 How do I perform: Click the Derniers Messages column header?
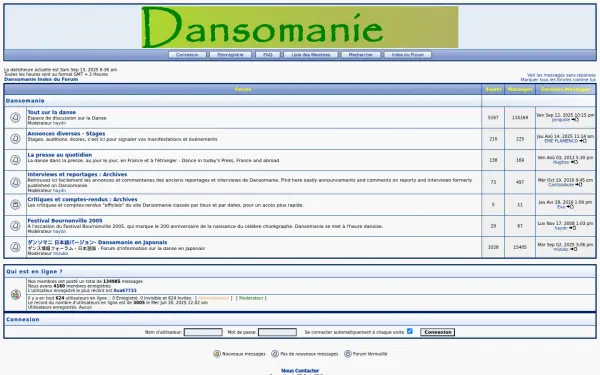pos(566,89)
